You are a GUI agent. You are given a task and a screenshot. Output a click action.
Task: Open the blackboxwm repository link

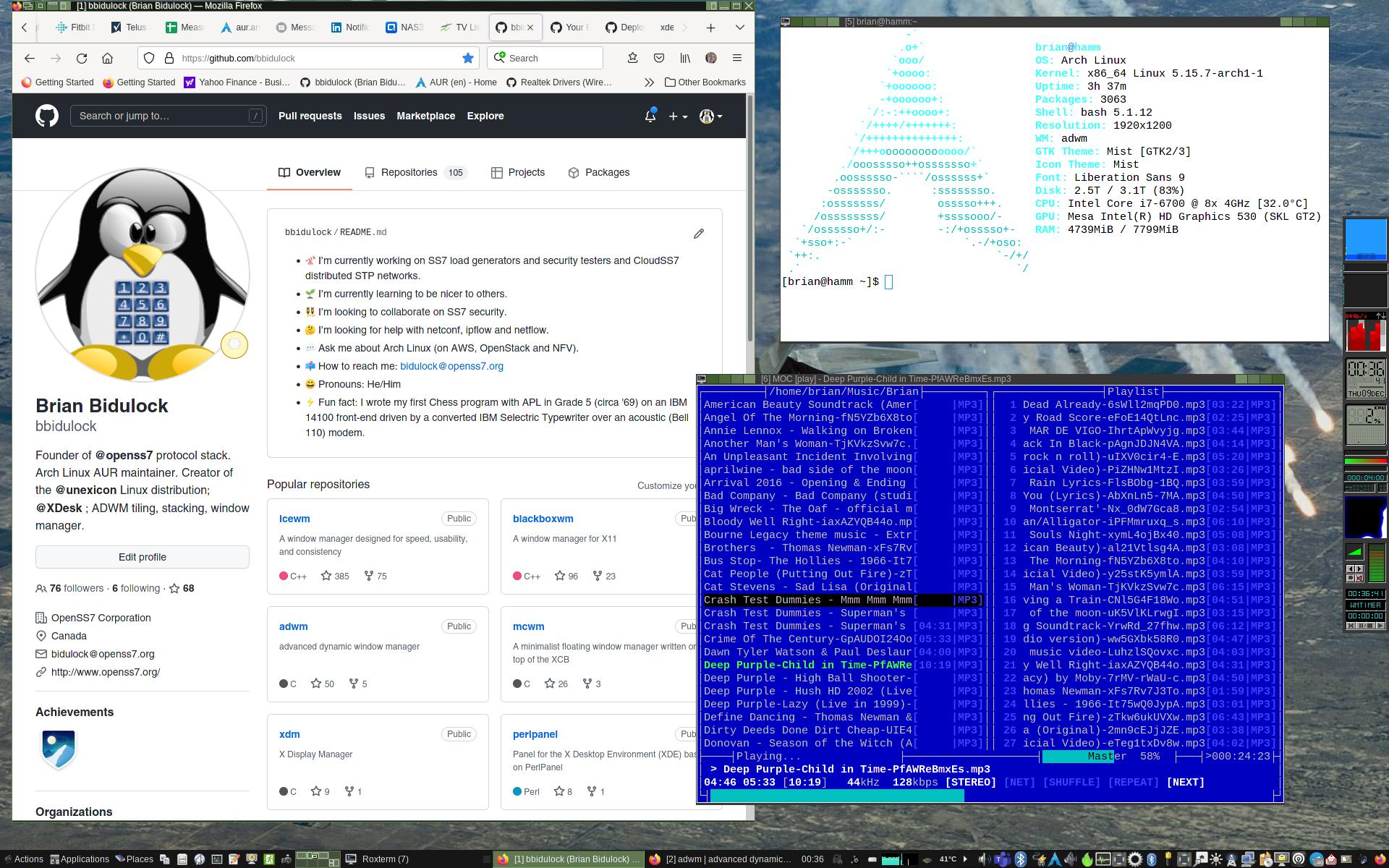click(x=543, y=519)
